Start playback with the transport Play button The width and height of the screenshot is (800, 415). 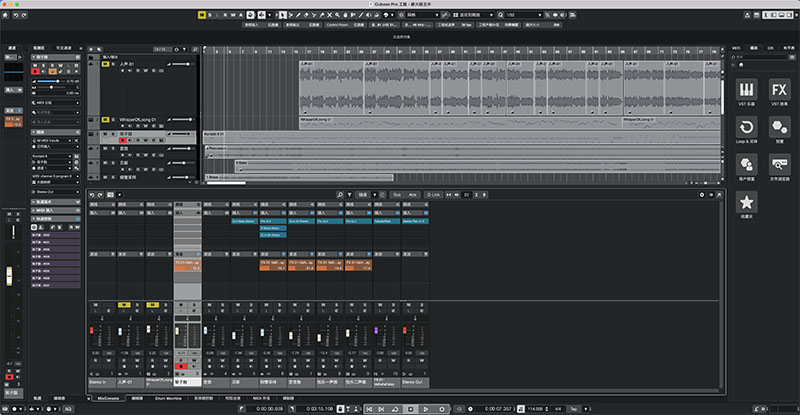426,409
